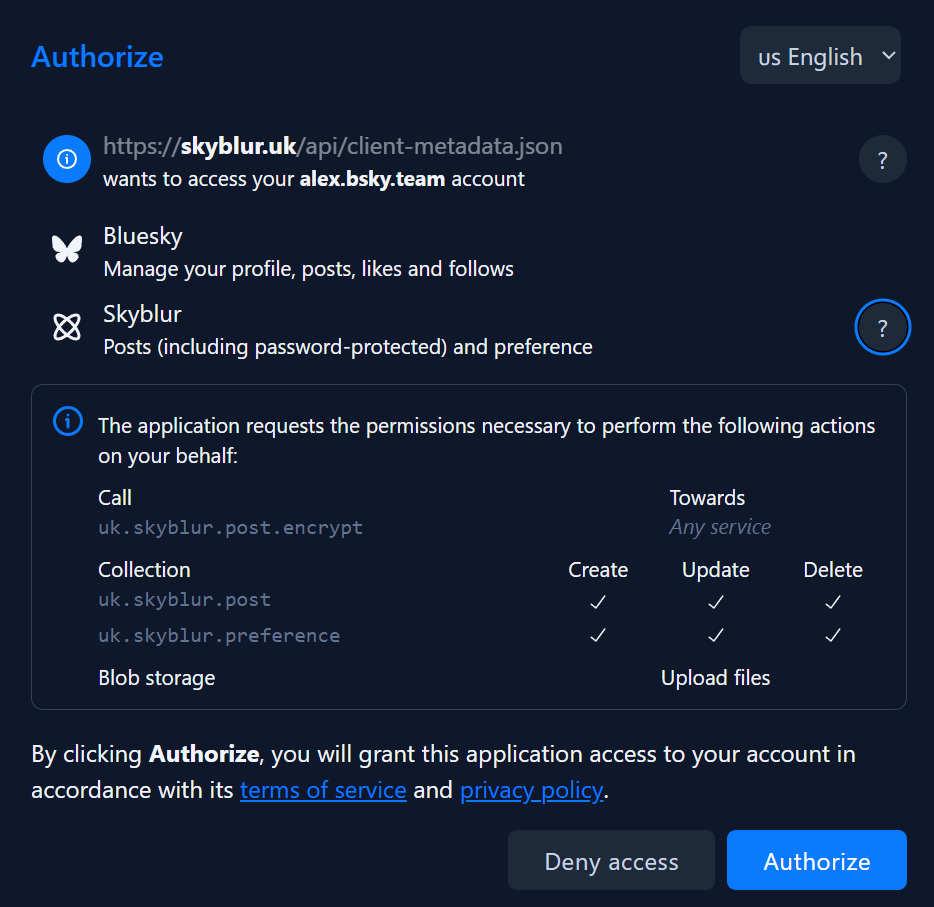This screenshot has width=934, height=907.
Task: Click the Blob storage row label
Action: tap(157, 678)
